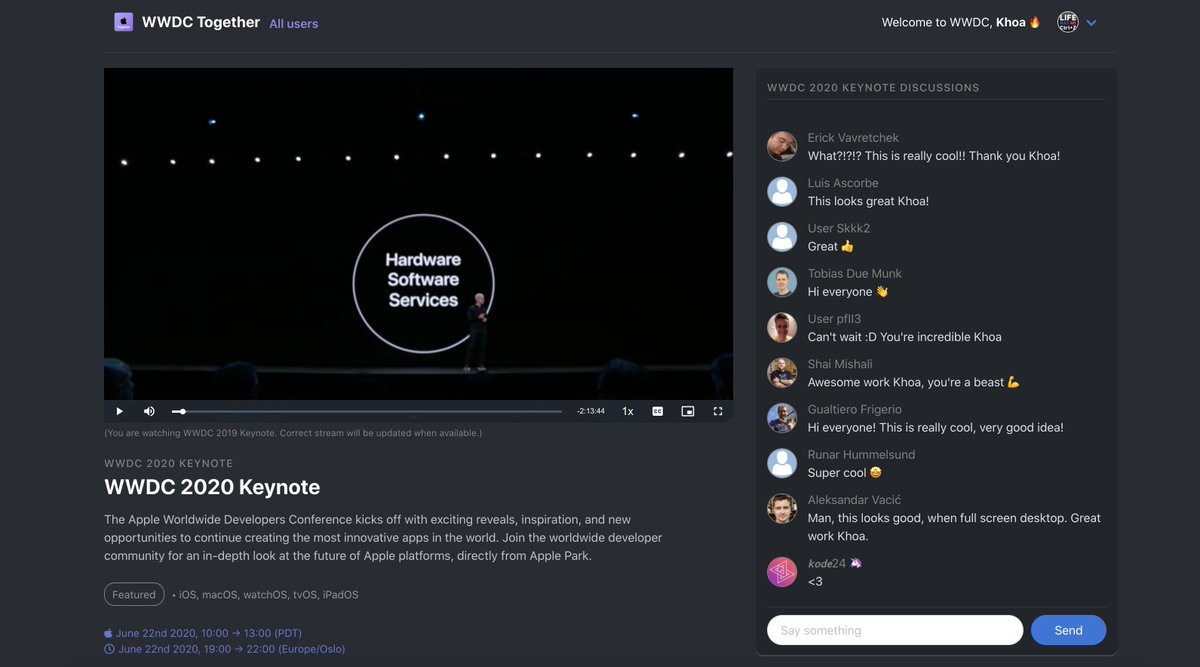Open User pfll3's avatar
This screenshot has width=1200, height=667.
point(782,327)
